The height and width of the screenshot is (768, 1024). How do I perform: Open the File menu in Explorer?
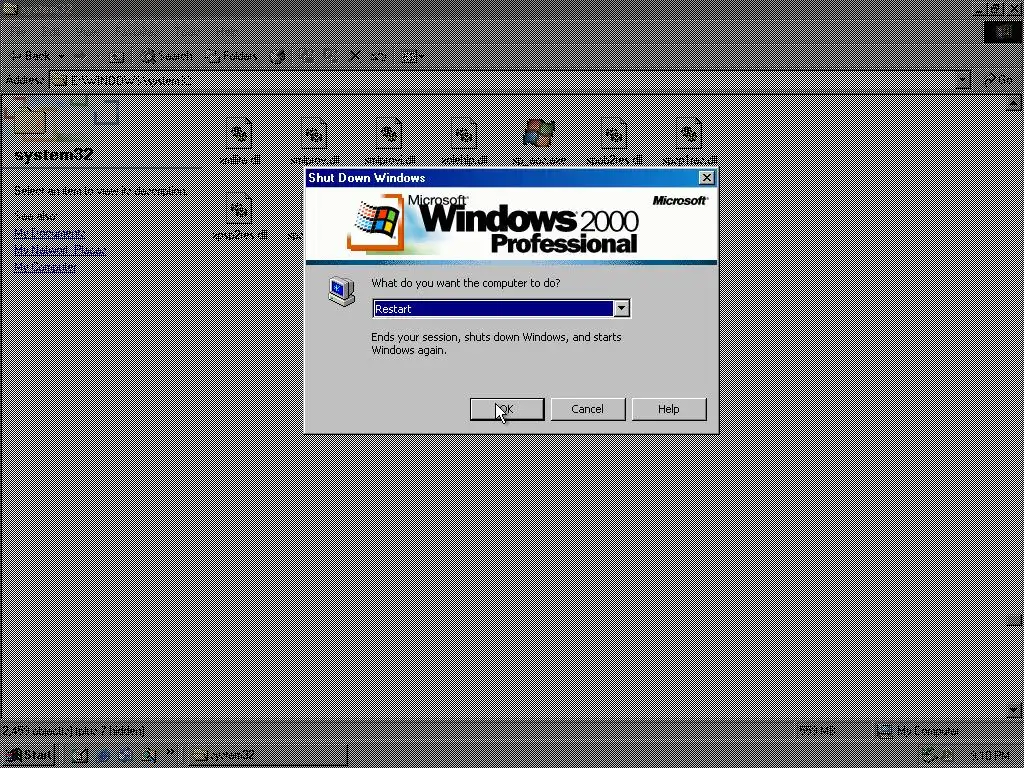pyautogui.click(x=16, y=31)
